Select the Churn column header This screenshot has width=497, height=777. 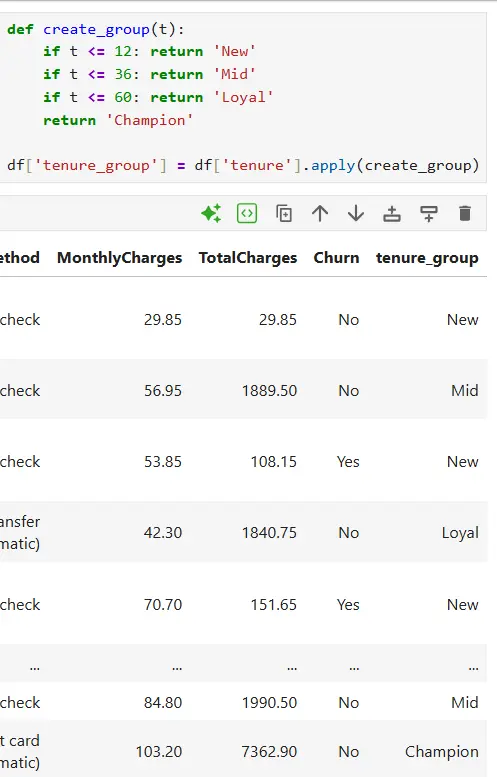point(336,258)
